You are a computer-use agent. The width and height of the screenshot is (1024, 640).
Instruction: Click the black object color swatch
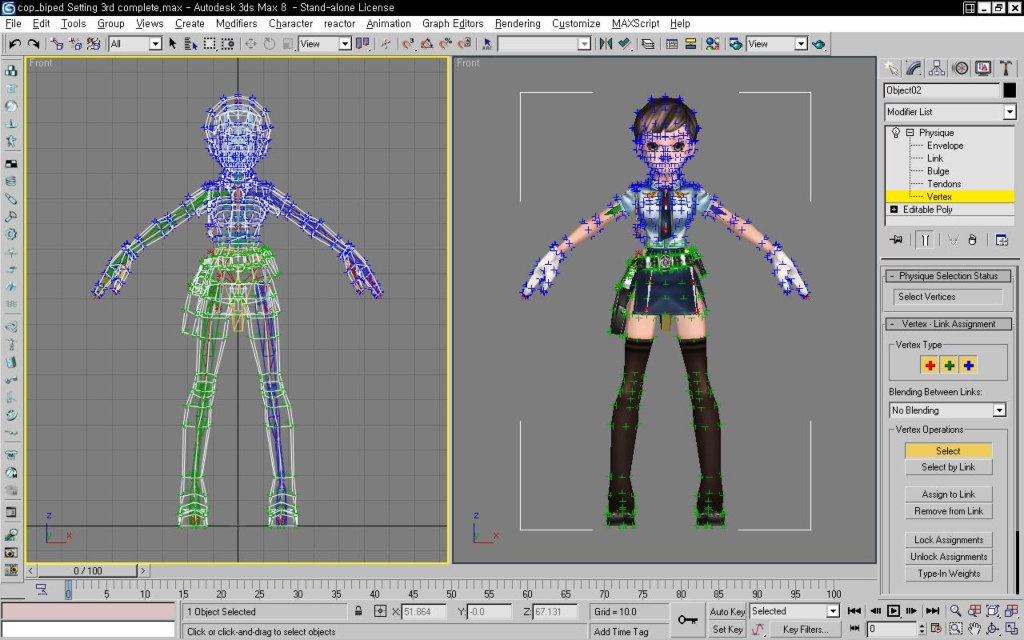click(x=1010, y=90)
